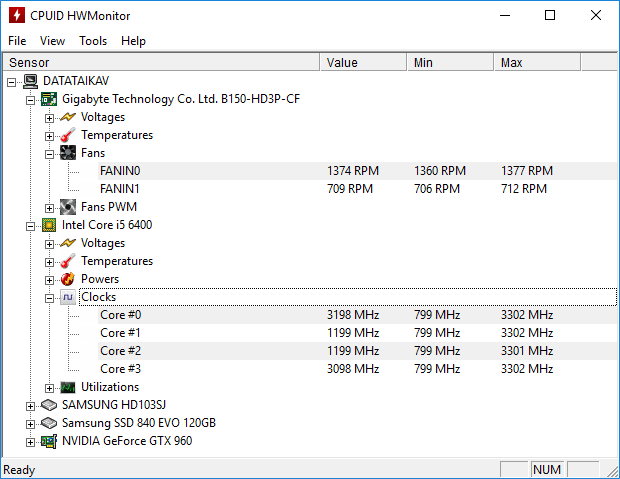Collapse the Intel Core i5 6400 node

[x=30, y=226]
